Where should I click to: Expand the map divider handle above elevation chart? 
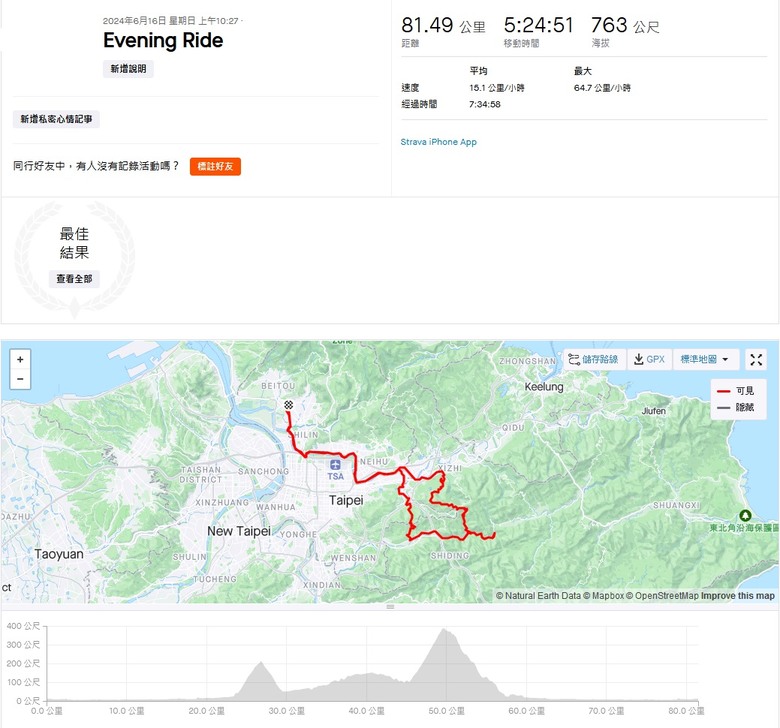(390, 606)
